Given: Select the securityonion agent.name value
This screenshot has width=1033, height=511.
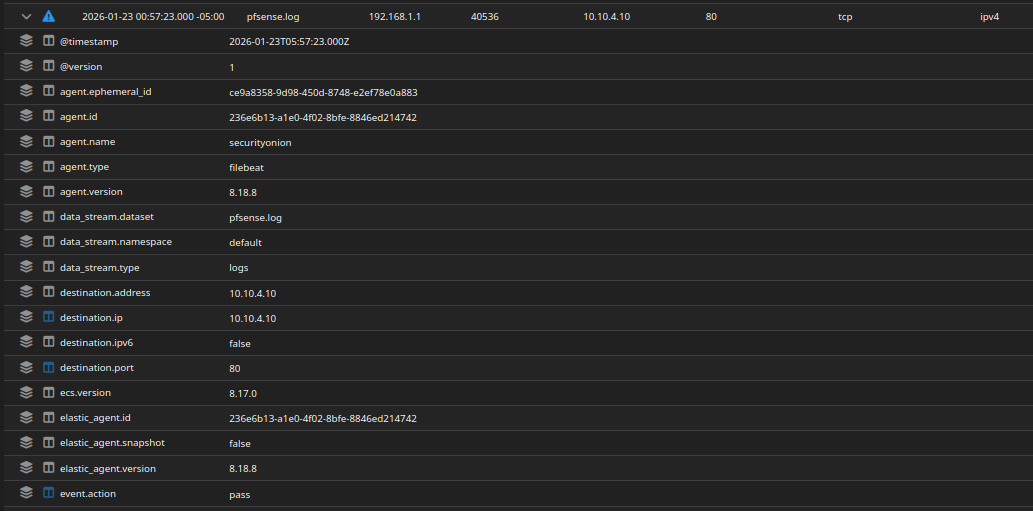Looking at the screenshot, I should (260, 142).
